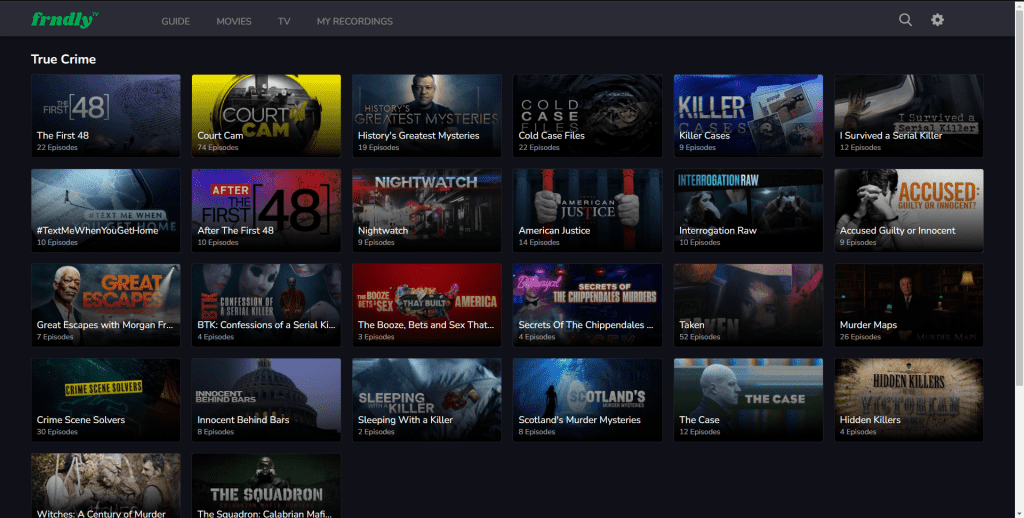Open My Recordings
Screen dimensions: 1024x518
(x=355, y=21)
